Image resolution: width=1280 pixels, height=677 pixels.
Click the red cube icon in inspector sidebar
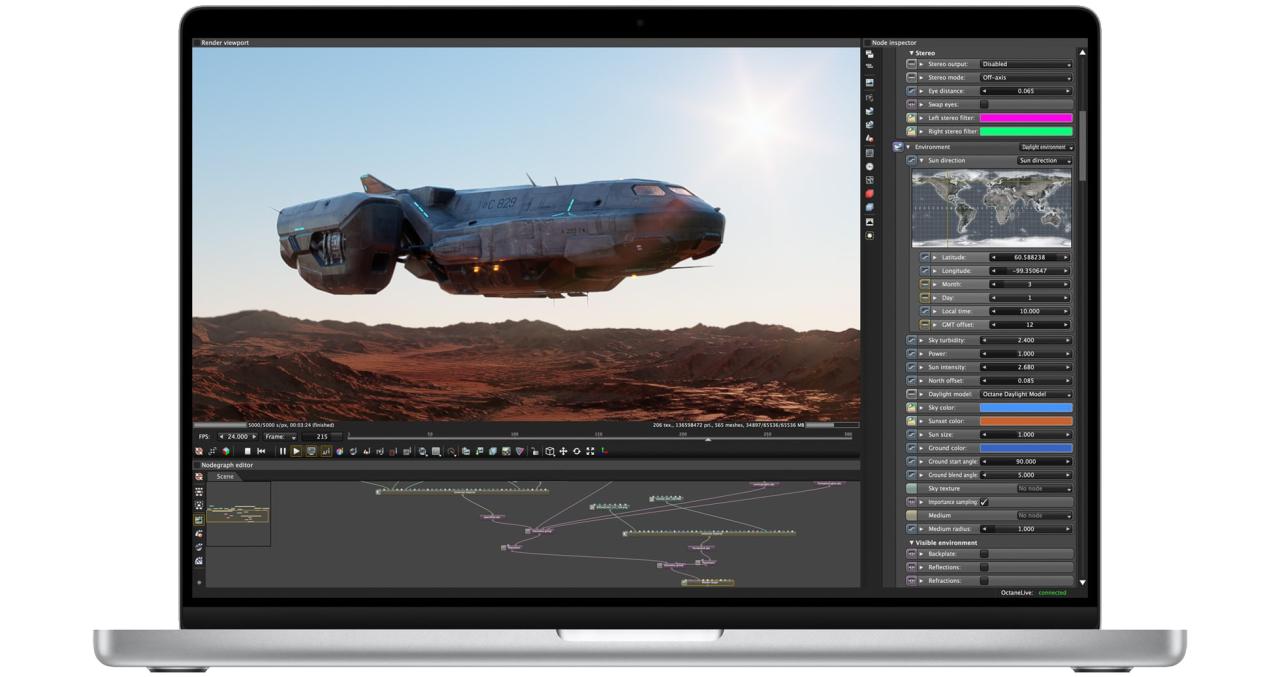click(x=869, y=193)
